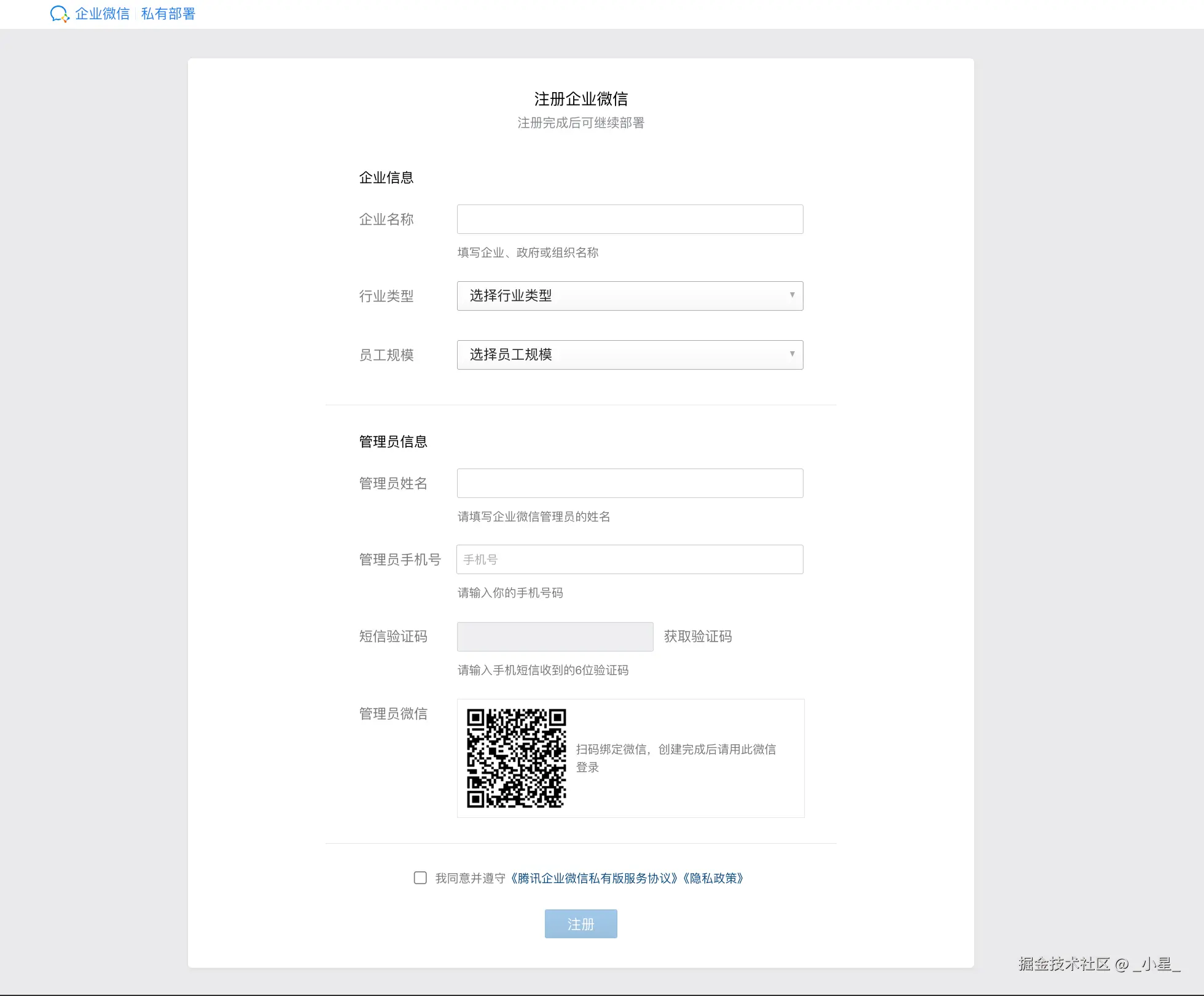Click the arrow on the 员工规模 dropdown
This screenshot has width=1204, height=996.
click(x=792, y=354)
